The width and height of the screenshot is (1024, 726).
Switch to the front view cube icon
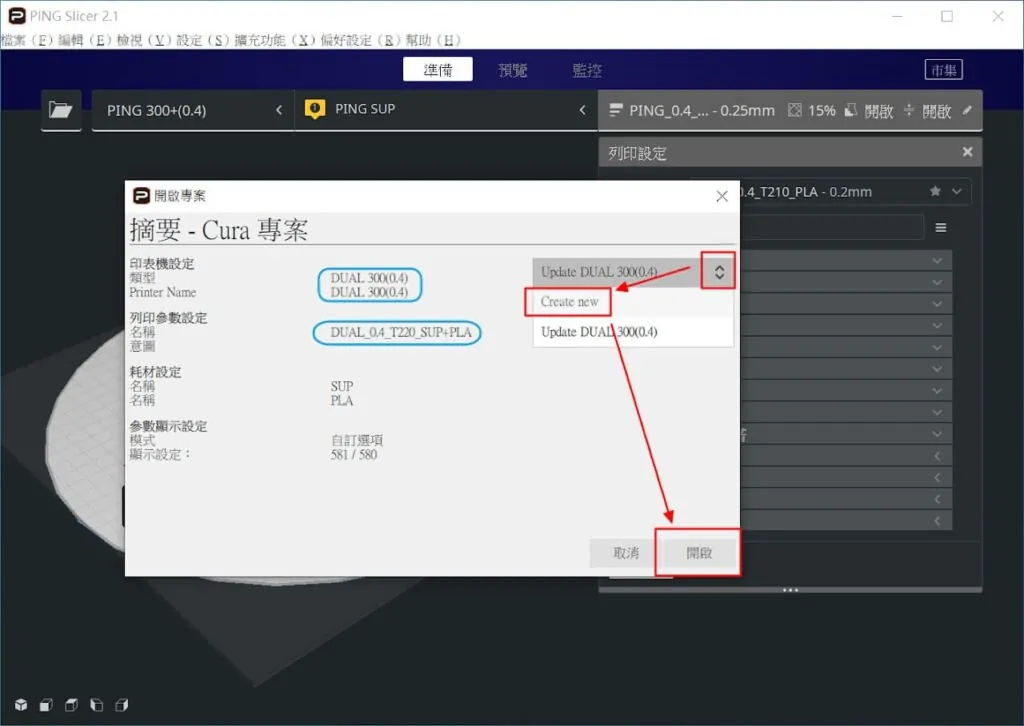pyautogui.click(x=46, y=704)
